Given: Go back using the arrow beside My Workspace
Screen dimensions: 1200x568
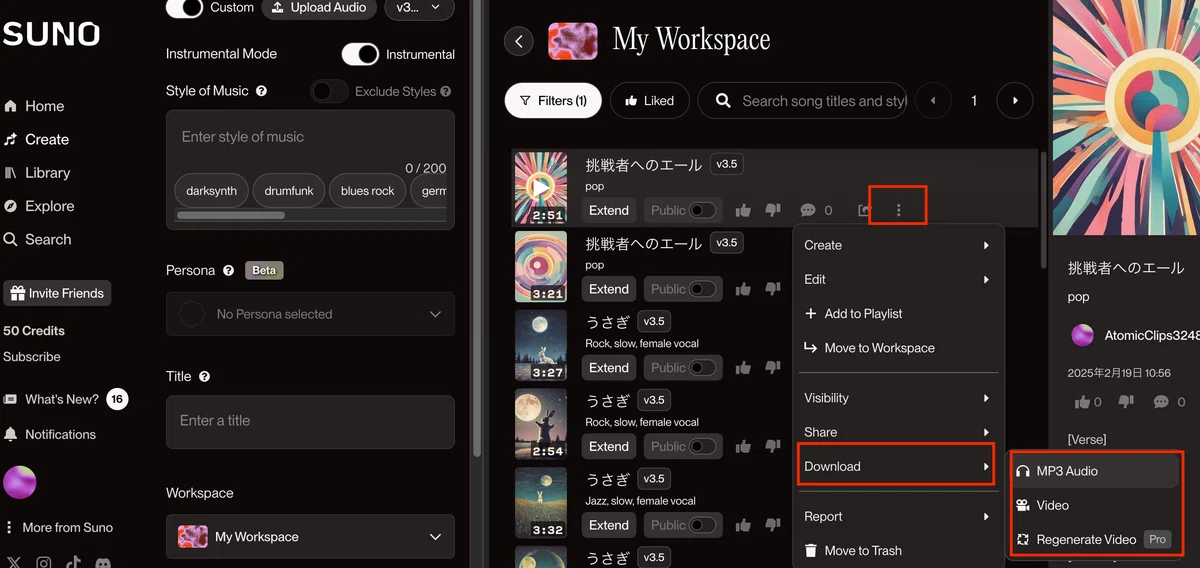Looking at the screenshot, I should coord(518,41).
